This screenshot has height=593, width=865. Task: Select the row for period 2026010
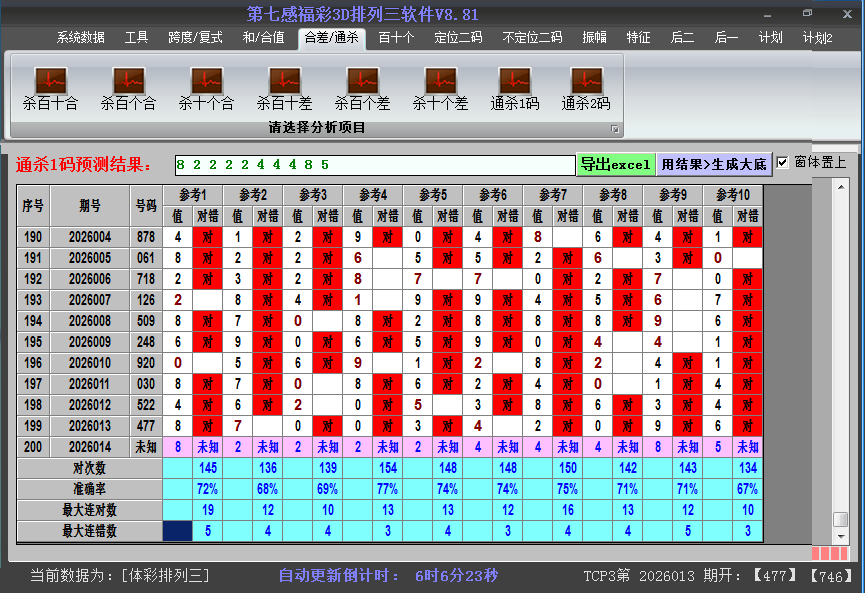click(x=90, y=363)
